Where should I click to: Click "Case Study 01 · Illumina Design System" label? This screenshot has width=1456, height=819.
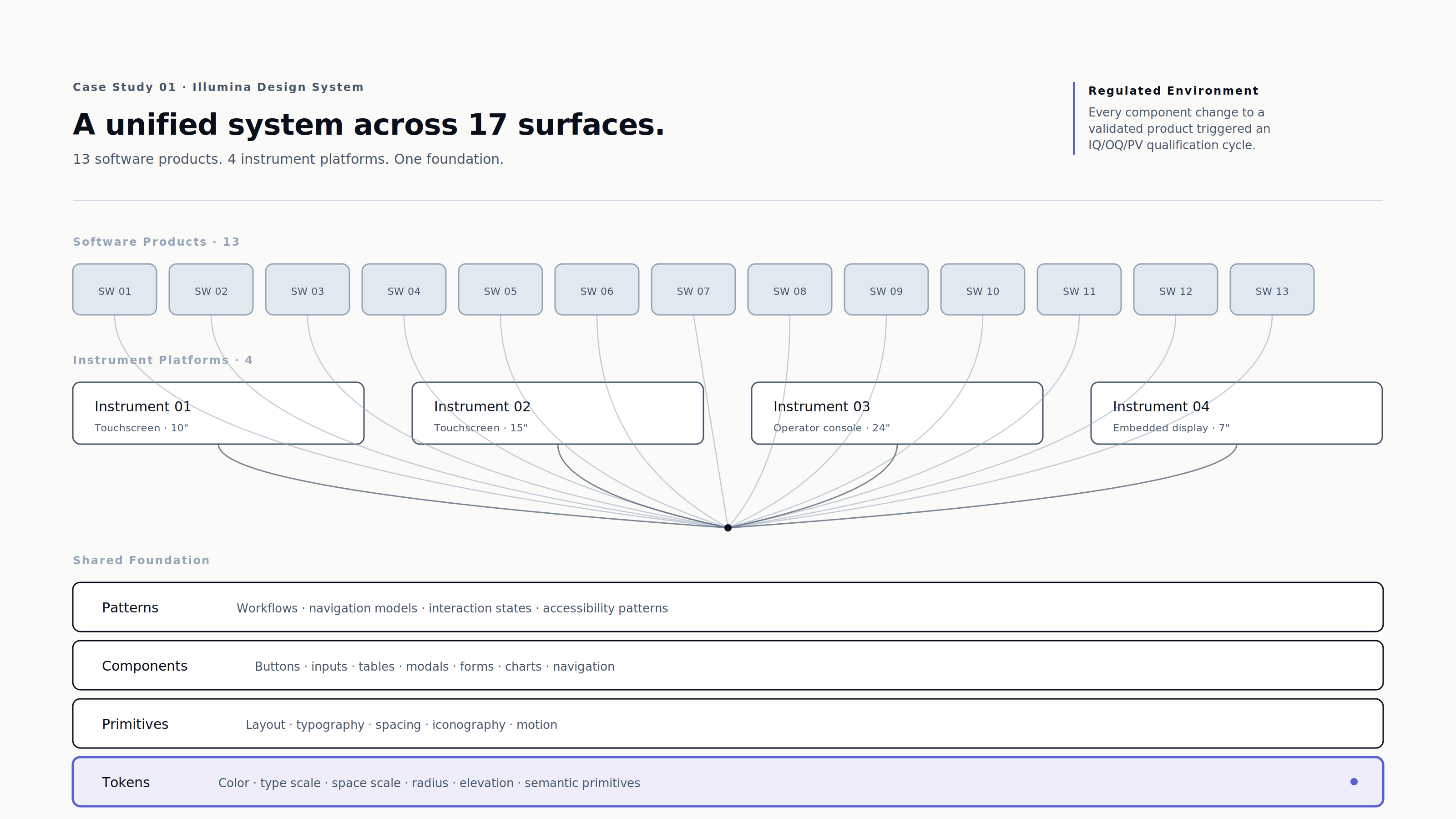point(218,87)
